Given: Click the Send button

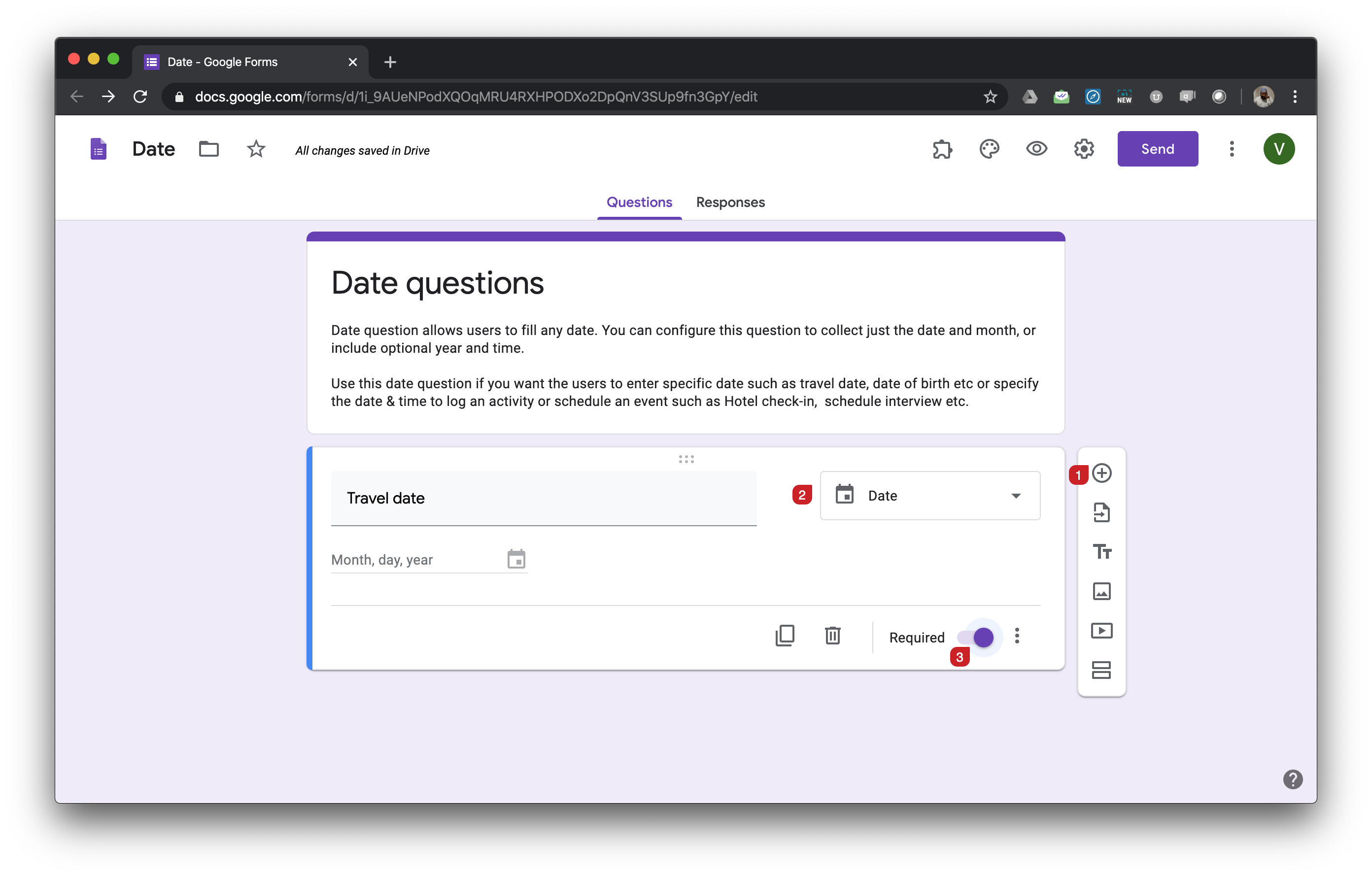Looking at the screenshot, I should [1157, 149].
